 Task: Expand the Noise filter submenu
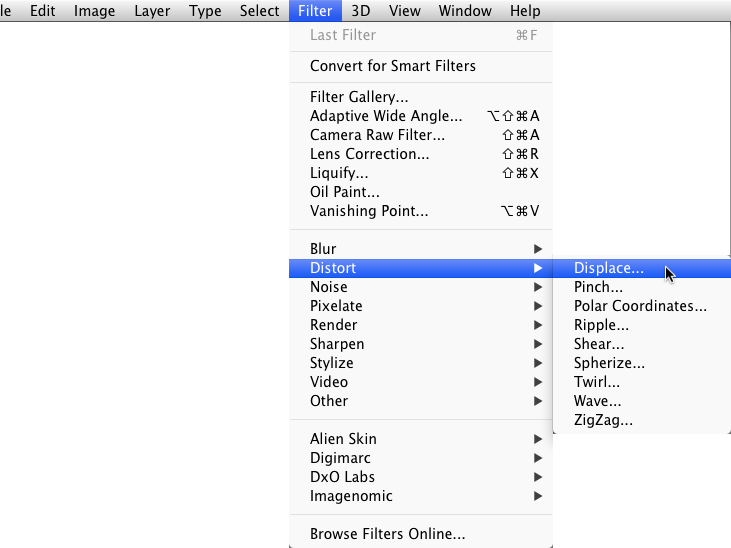point(329,287)
